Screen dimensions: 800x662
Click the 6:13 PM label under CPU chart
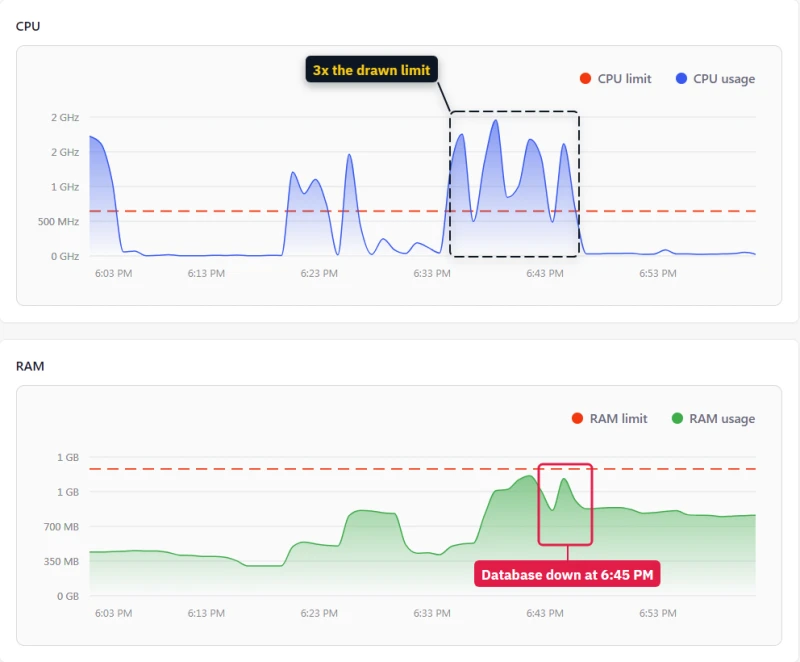click(x=206, y=273)
